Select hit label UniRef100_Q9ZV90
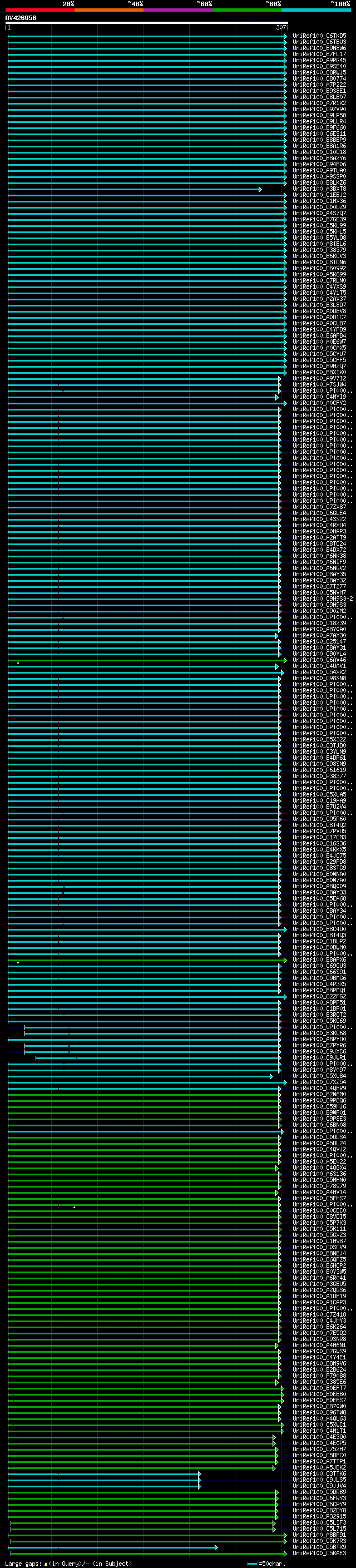Image resolution: width=356 pixels, height=1568 pixels. 319,109
